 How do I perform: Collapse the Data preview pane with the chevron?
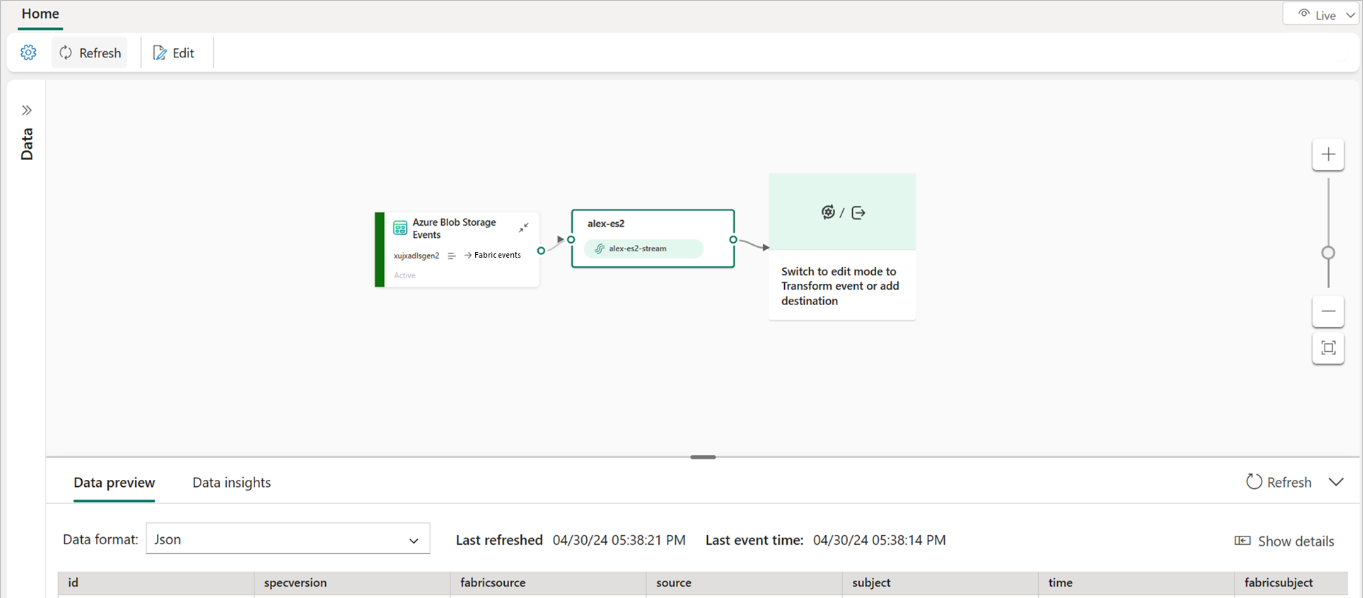pos(1337,481)
